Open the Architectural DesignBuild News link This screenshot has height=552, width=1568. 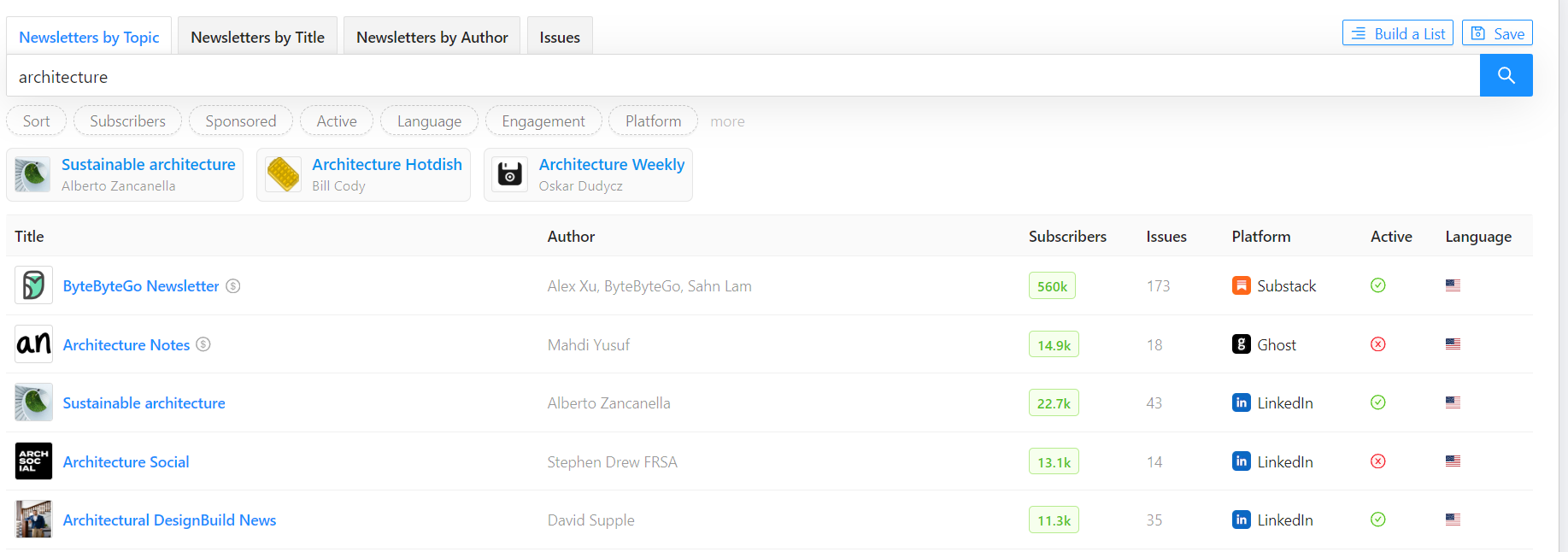coord(169,520)
